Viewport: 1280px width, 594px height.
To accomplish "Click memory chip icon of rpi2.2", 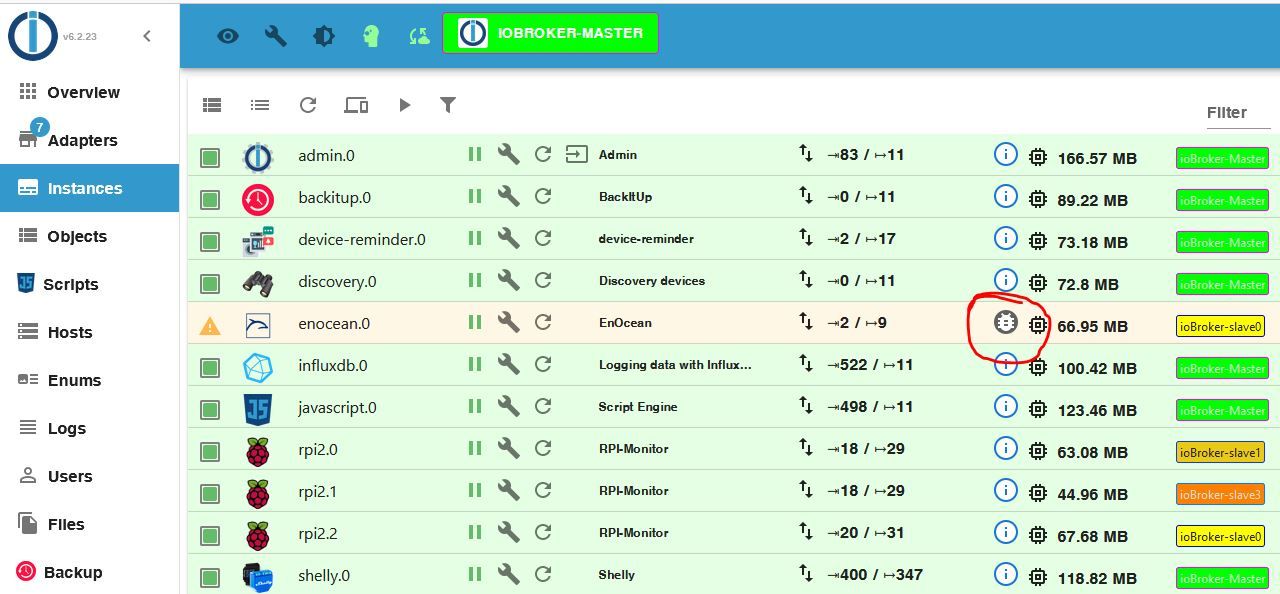I will [x=1038, y=535].
